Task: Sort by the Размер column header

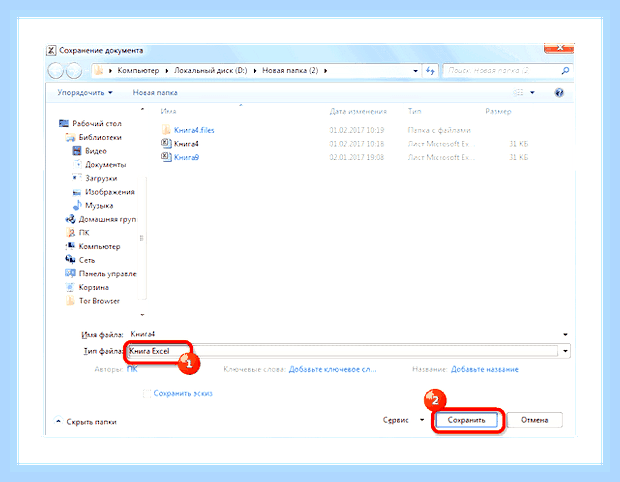Action: click(498, 112)
